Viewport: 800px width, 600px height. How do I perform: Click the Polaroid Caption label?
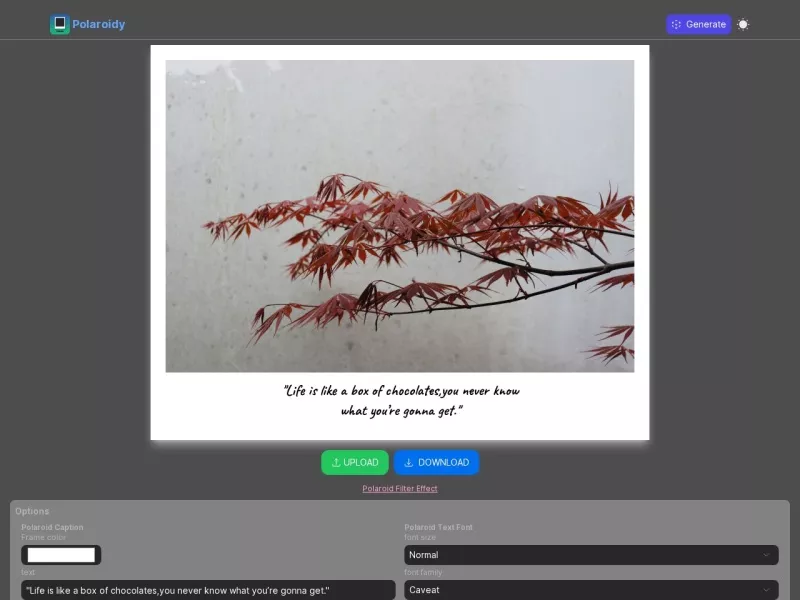52,527
